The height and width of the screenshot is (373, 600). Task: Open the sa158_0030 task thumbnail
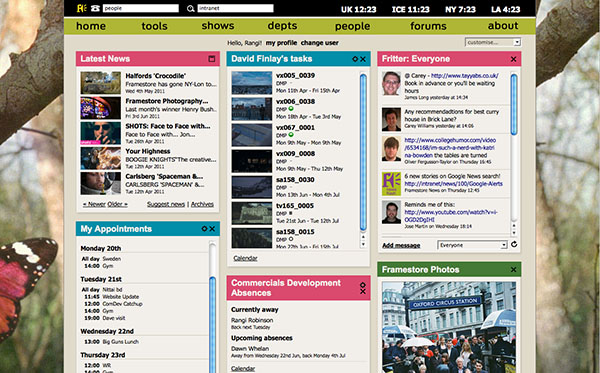coord(251,187)
